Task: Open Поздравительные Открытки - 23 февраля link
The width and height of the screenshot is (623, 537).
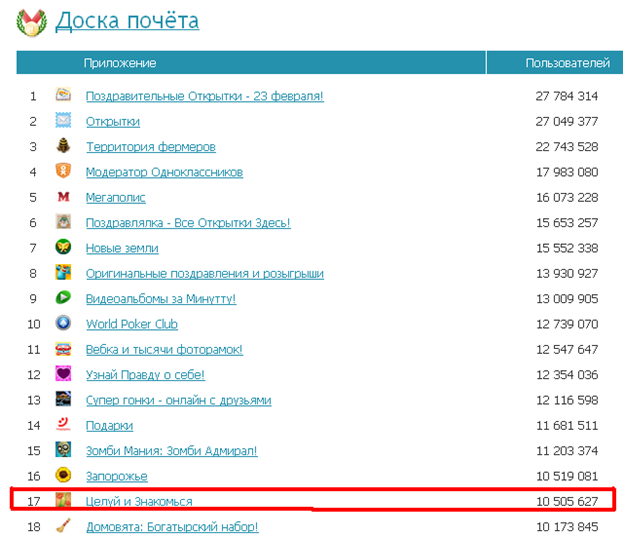Action: point(205,97)
